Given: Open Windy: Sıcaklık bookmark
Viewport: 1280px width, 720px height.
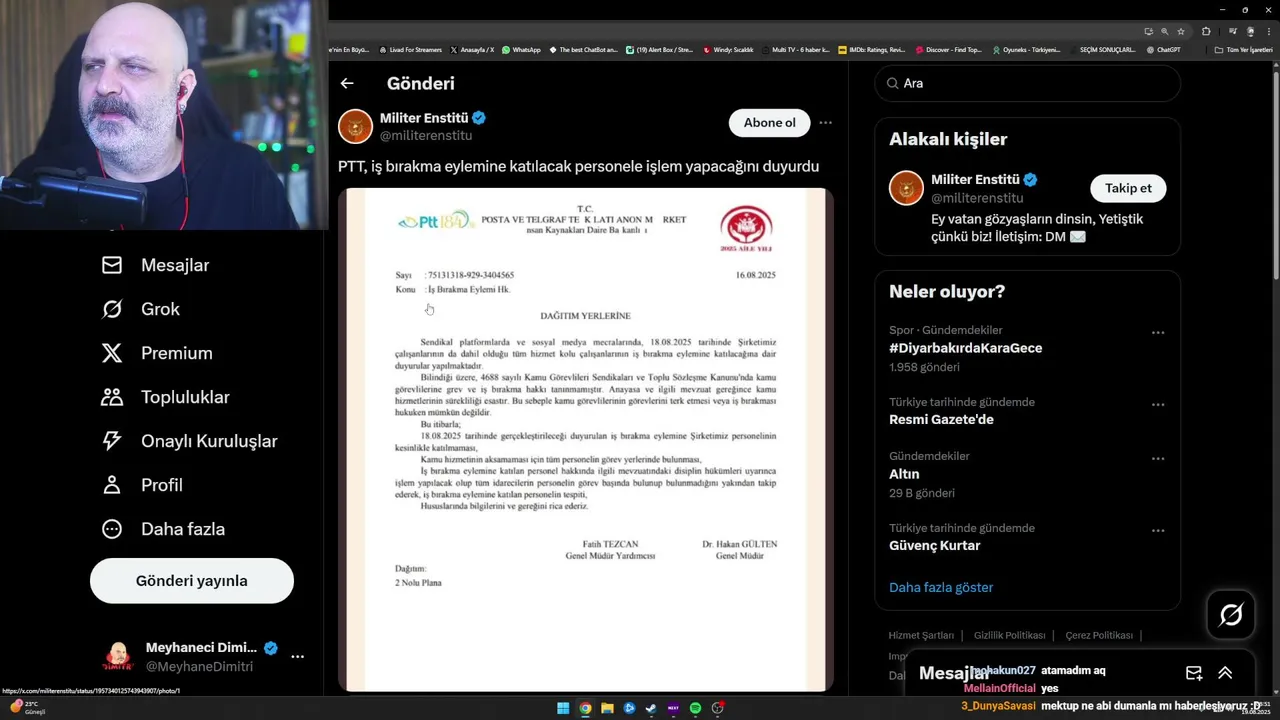Looking at the screenshot, I should 728,50.
